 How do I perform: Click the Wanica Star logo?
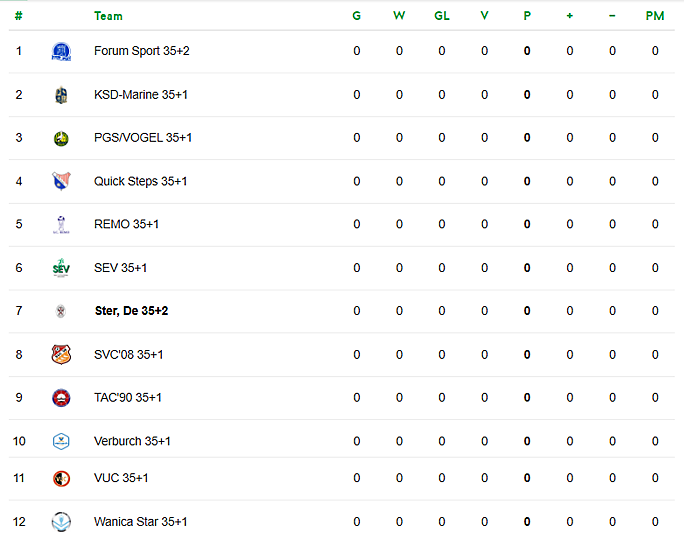[x=61, y=522]
